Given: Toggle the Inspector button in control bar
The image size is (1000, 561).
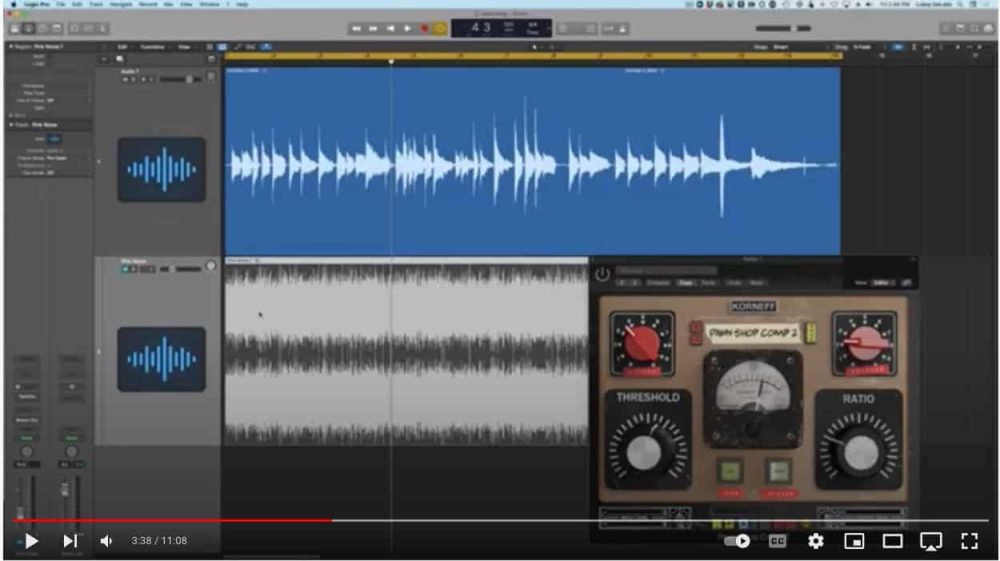Looking at the screenshot, I should coord(29,29).
